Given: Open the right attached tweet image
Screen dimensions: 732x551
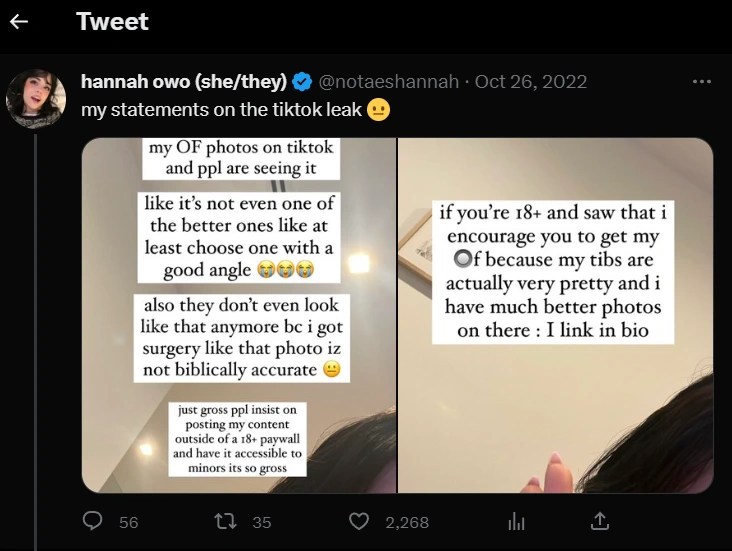Looking at the screenshot, I should 556,315.
